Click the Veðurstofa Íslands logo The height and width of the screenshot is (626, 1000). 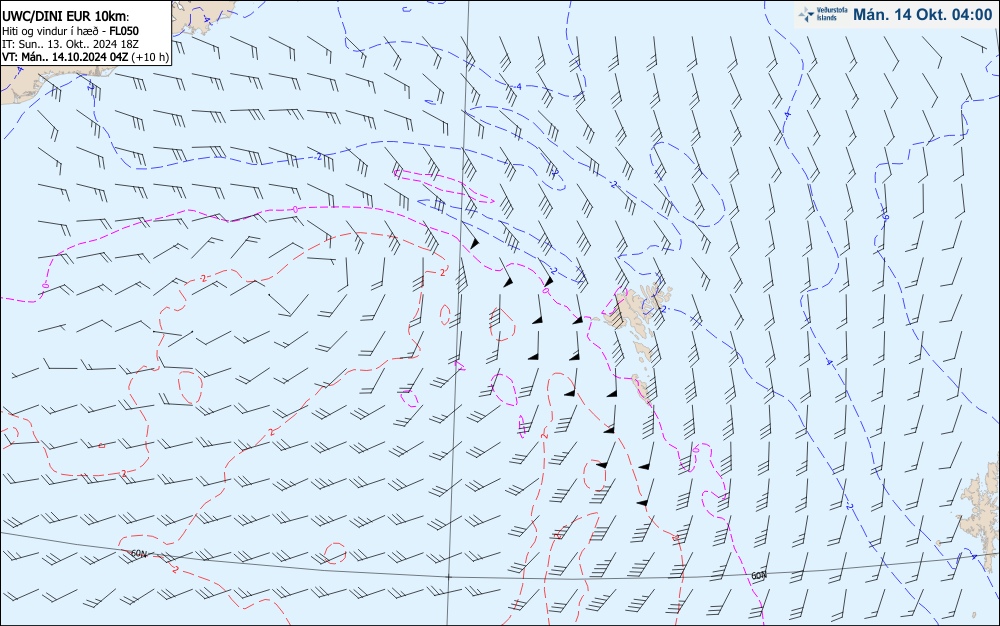point(823,14)
